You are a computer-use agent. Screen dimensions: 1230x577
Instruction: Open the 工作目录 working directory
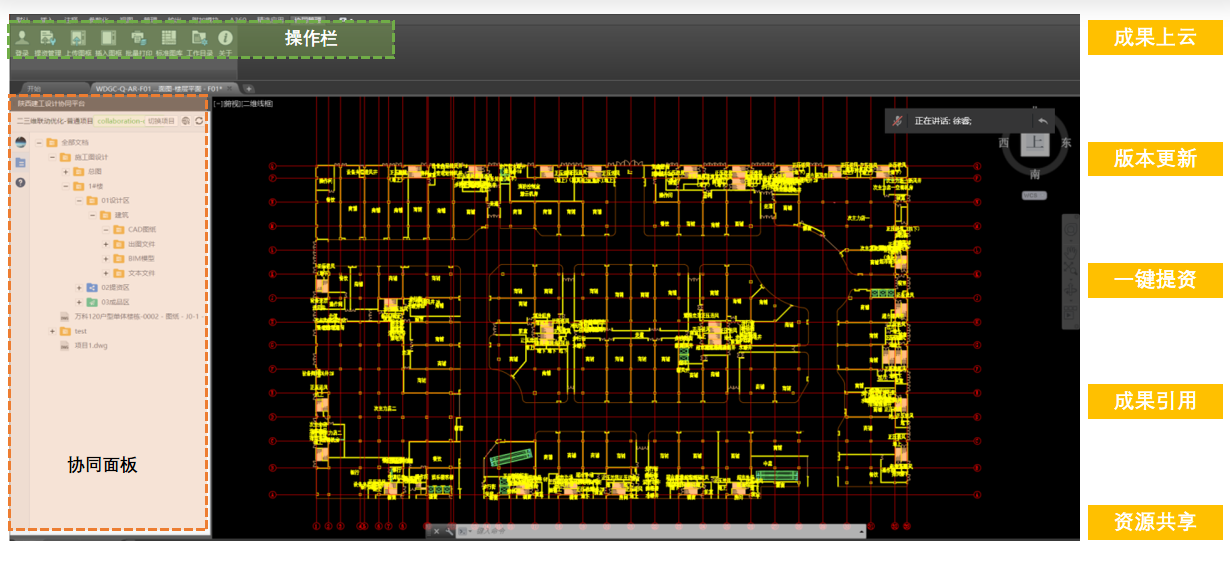pos(199,39)
